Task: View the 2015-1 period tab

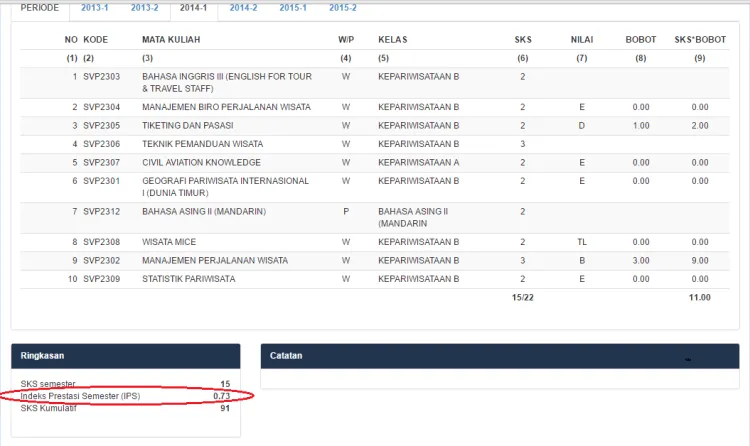Action: click(x=293, y=8)
